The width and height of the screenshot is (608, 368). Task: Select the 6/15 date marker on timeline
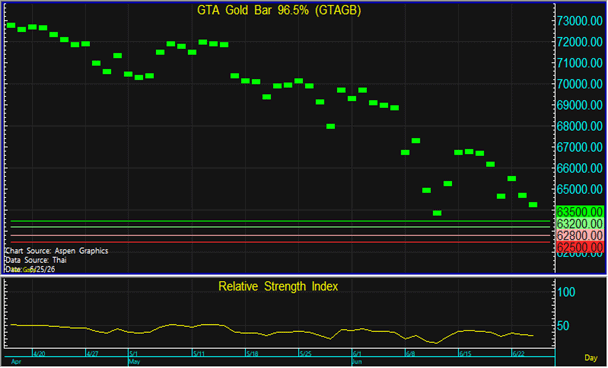465,354
